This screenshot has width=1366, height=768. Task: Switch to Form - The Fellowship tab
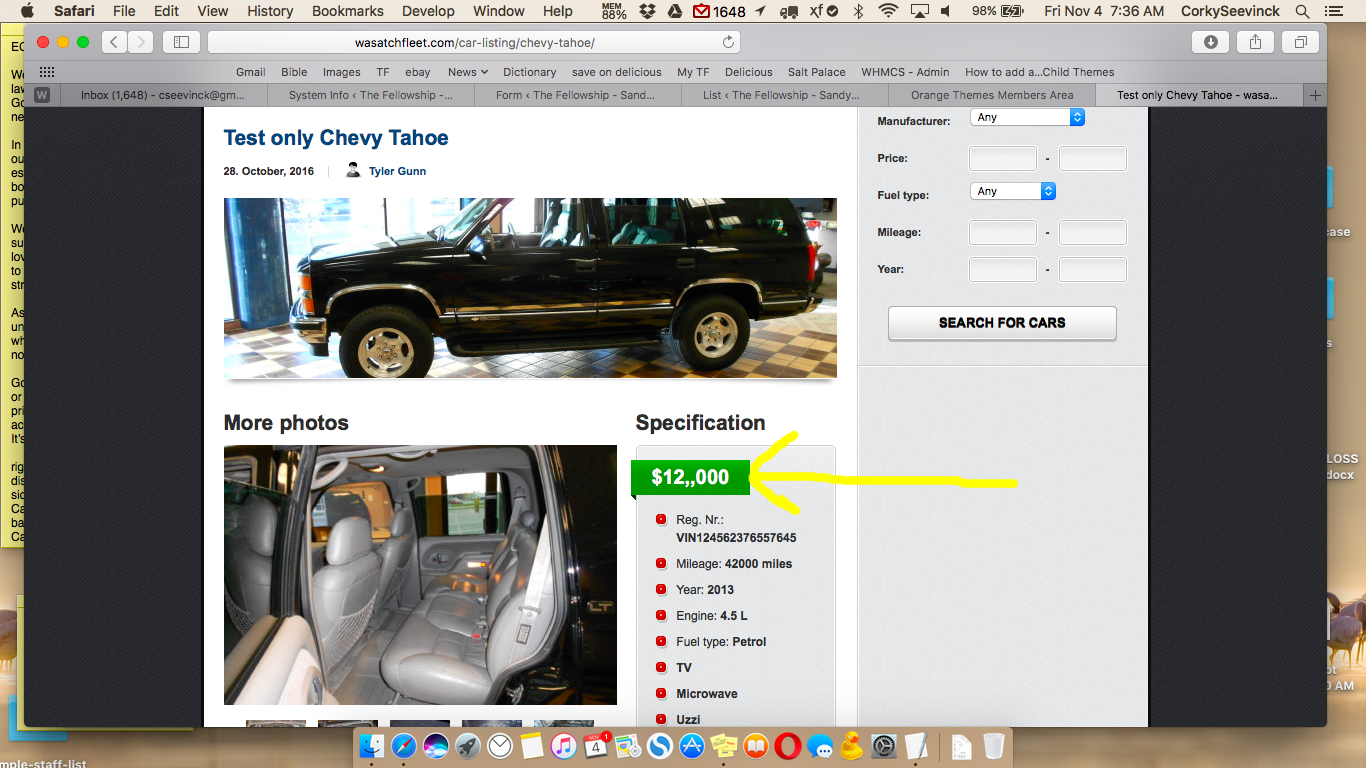pos(576,95)
